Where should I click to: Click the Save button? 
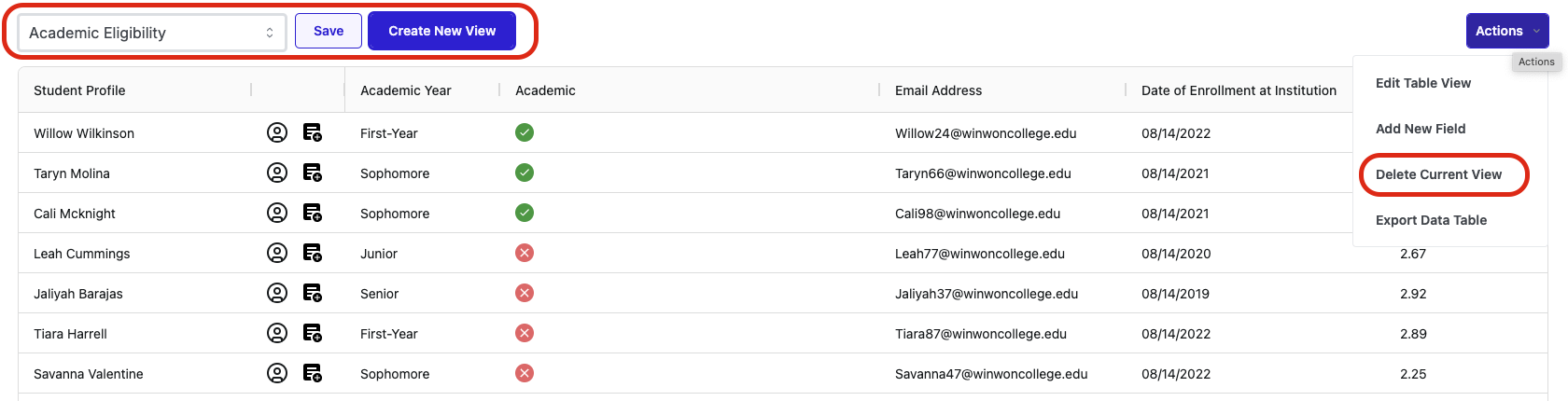(329, 31)
